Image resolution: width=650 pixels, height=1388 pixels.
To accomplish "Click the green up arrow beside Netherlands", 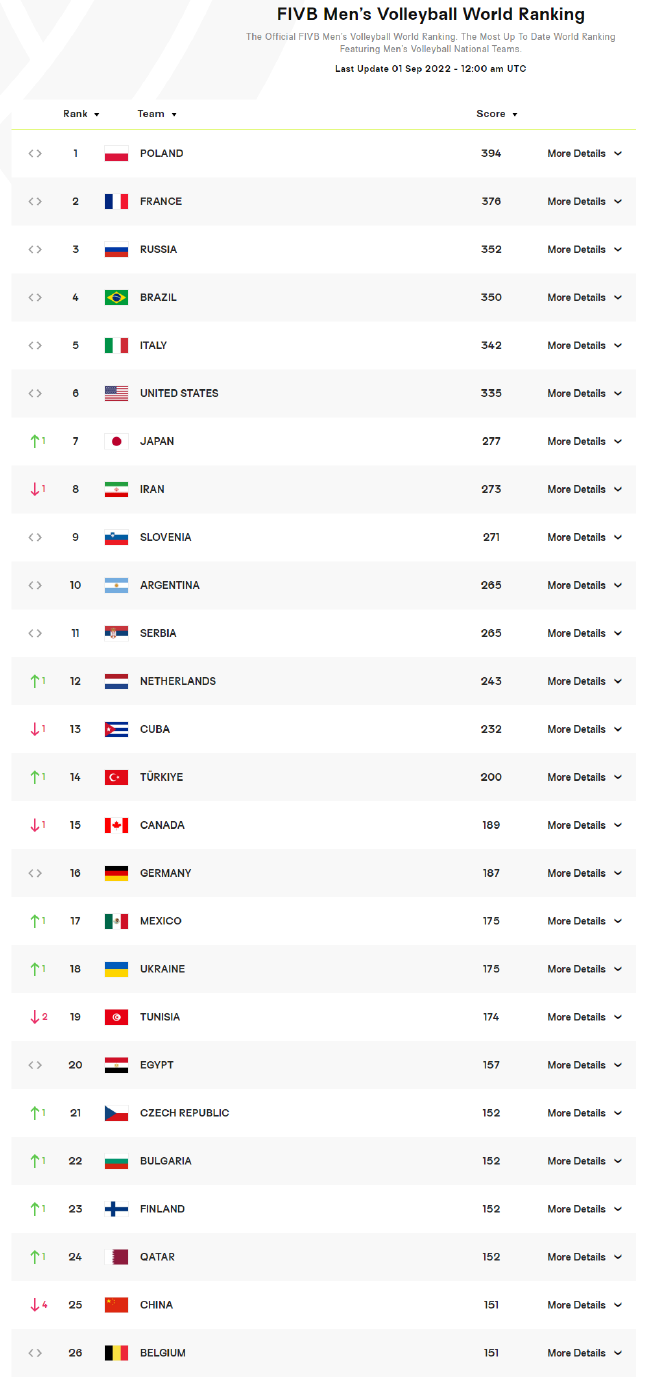I will (34, 681).
